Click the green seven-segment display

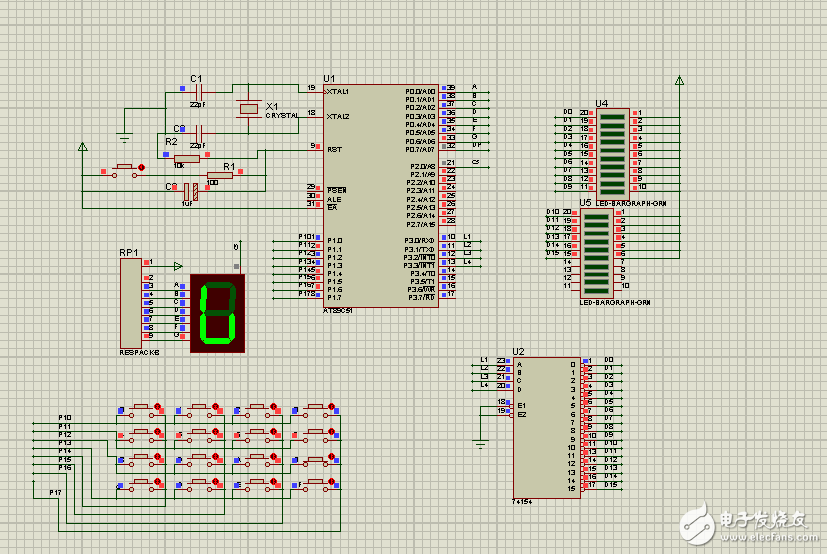217,311
